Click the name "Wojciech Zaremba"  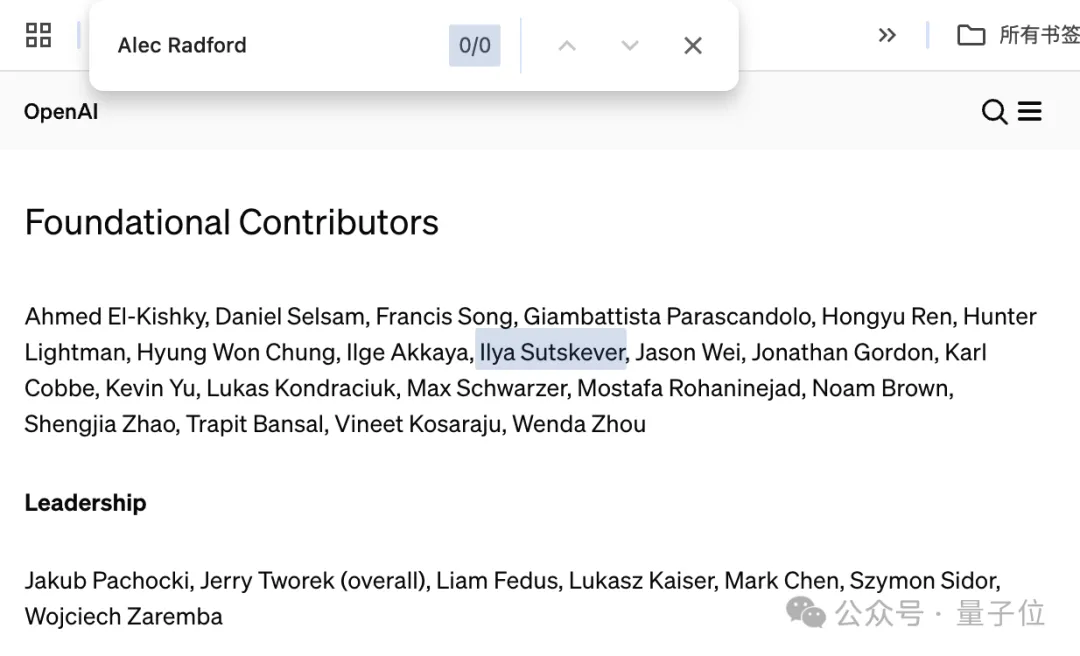pos(123,616)
